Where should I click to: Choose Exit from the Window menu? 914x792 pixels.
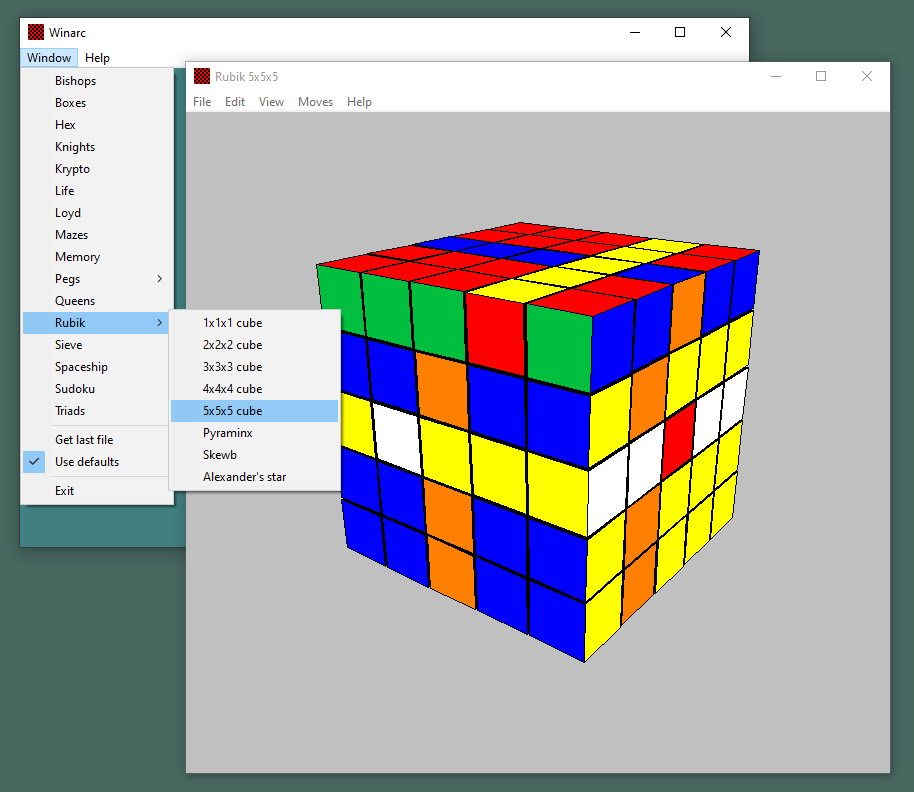(x=97, y=491)
